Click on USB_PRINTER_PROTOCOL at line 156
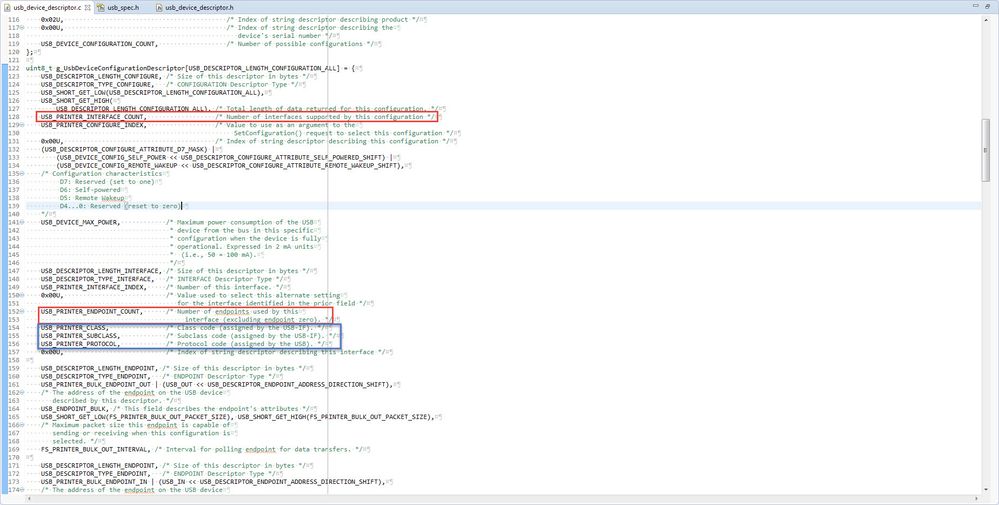The width and height of the screenshot is (999, 505). 80,344
